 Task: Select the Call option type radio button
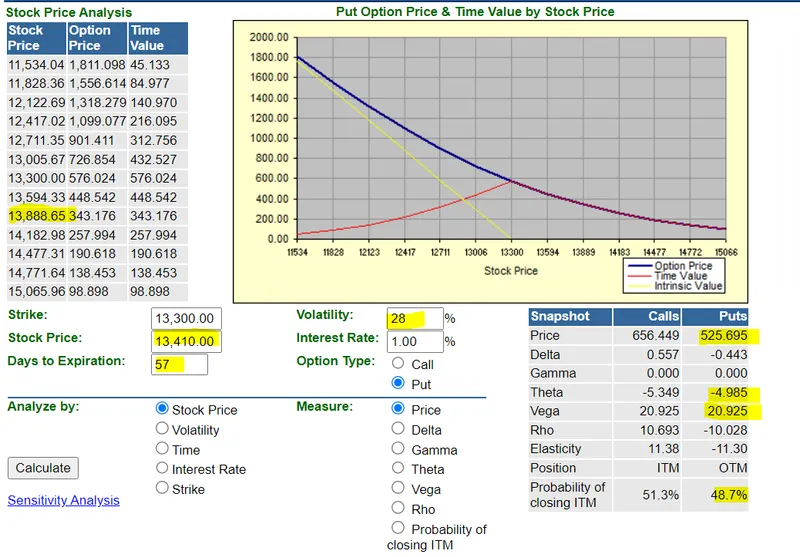pos(399,364)
